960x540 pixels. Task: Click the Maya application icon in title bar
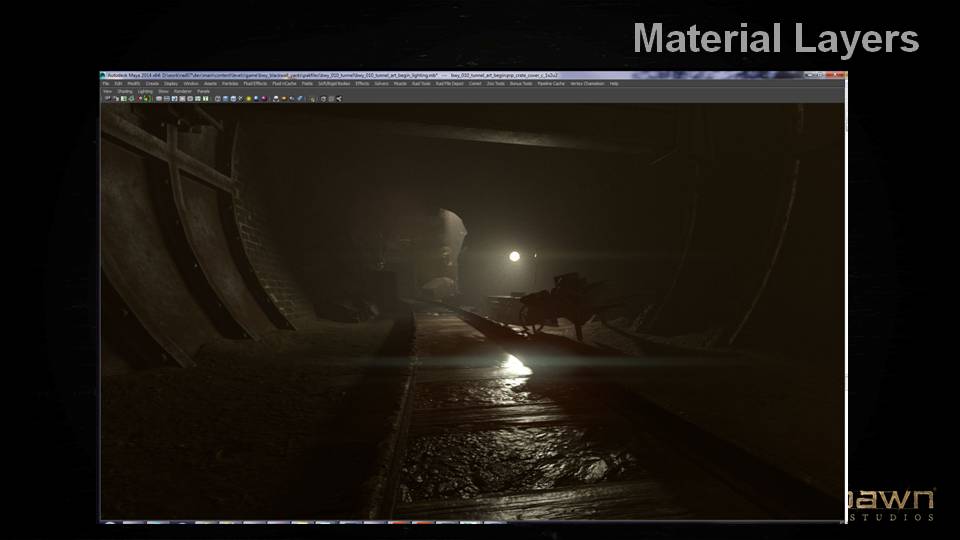(x=103, y=76)
